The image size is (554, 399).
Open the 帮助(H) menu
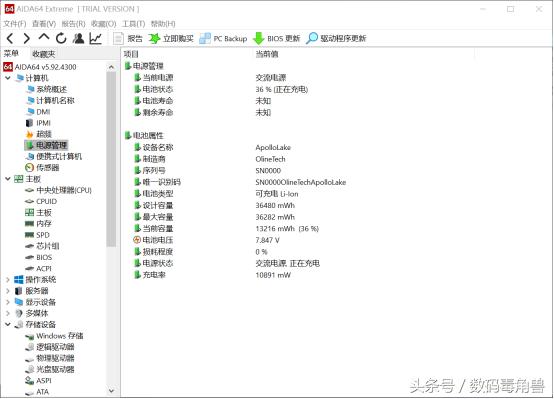click(x=163, y=24)
